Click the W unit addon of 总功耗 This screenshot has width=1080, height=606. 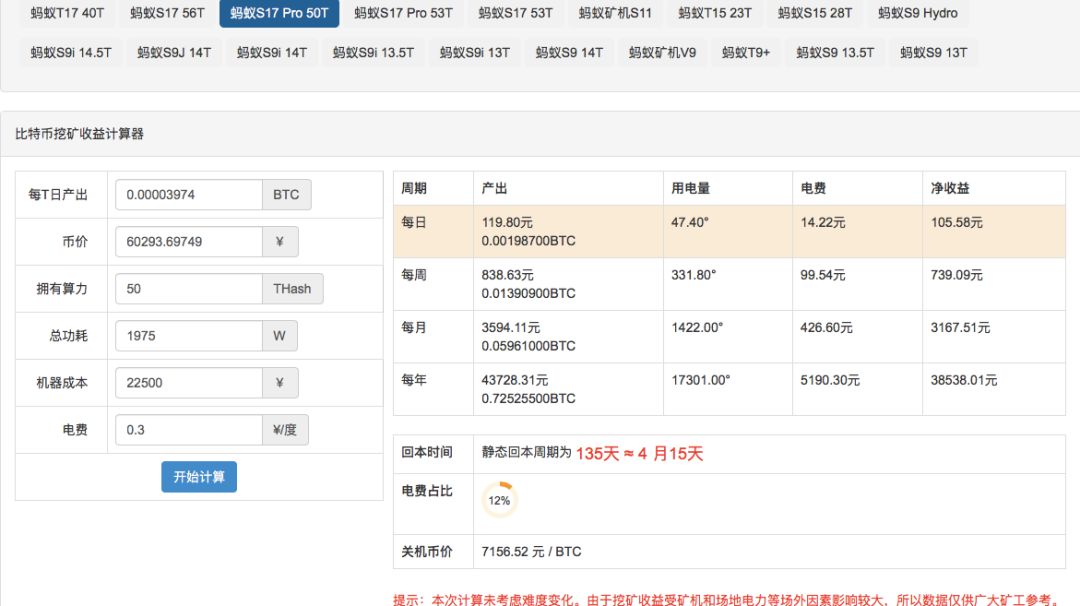(x=280, y=336)
